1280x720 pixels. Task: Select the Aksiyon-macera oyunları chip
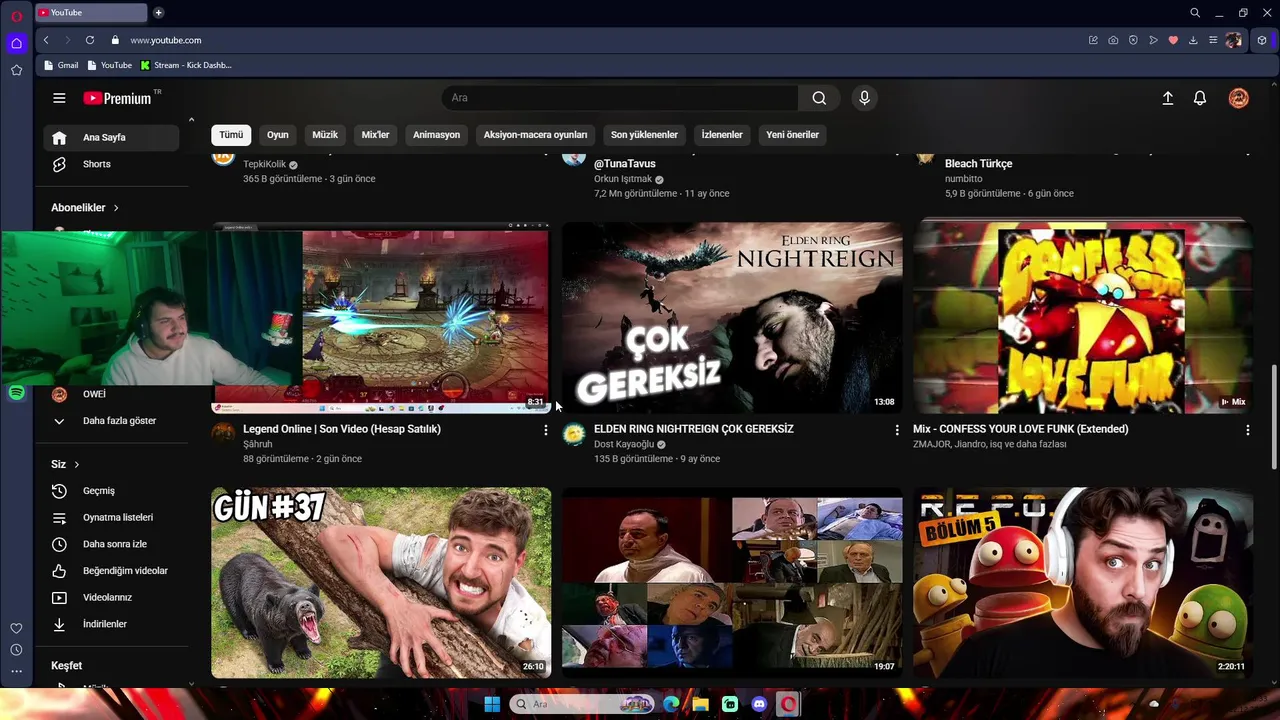point(535,135)
